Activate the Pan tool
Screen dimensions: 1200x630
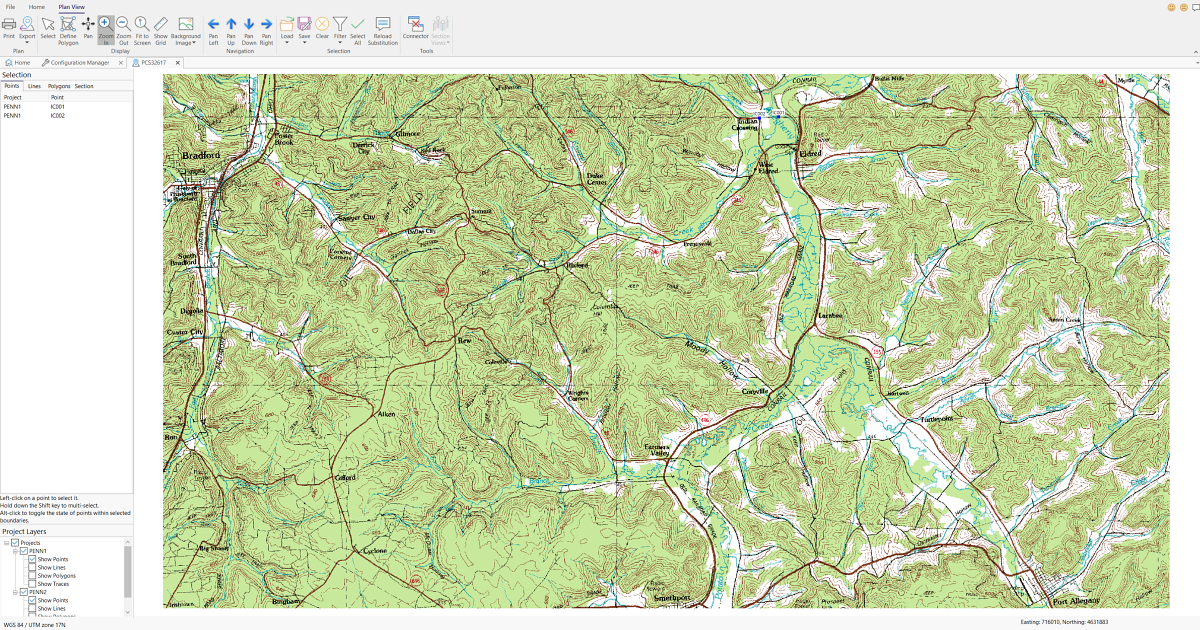pos(88,28)
